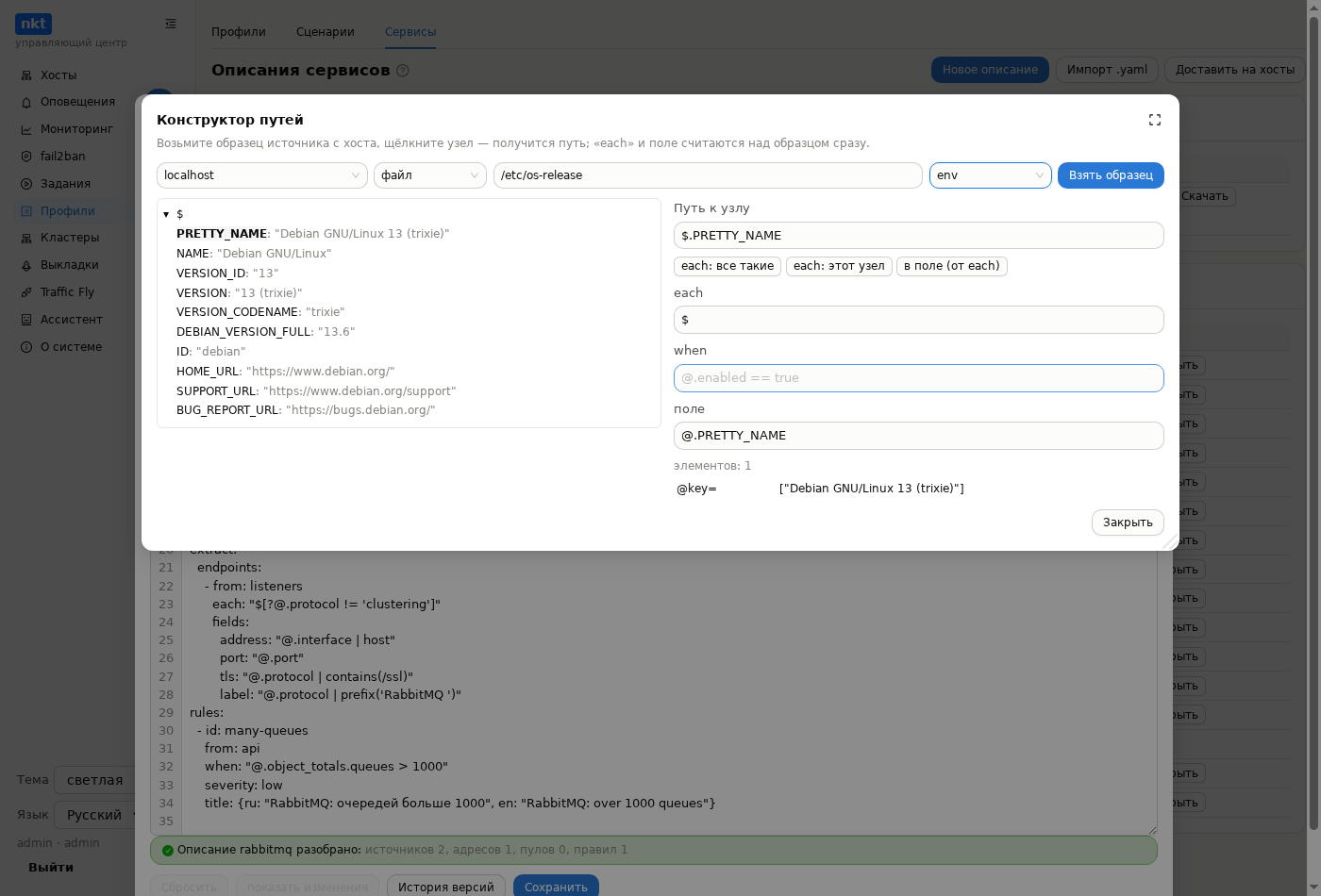Image resolution: width=1321 pixels, height=896 pixels.
Task: Click the fullscreen expand icon in dialog
Action: pos(1154,120)
